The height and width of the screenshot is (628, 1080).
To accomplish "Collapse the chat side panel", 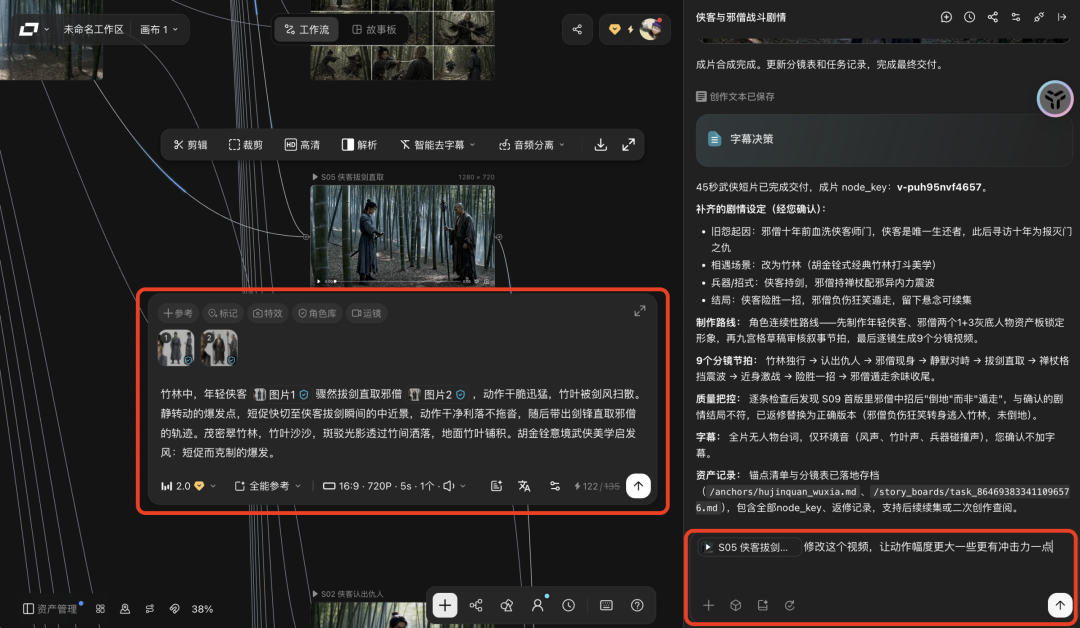I will (x=1062, y=17).
